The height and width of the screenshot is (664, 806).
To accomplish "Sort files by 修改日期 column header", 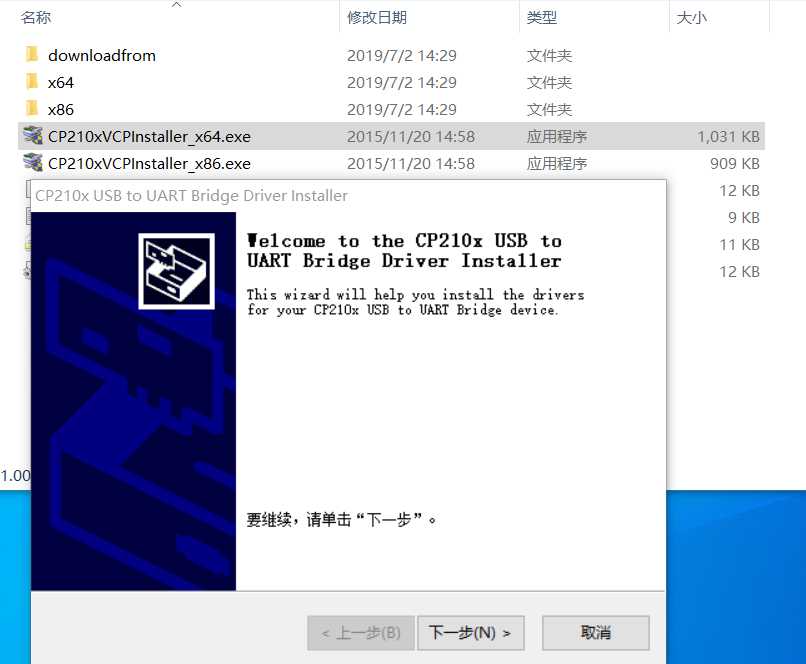I will (x=377, y=17).
